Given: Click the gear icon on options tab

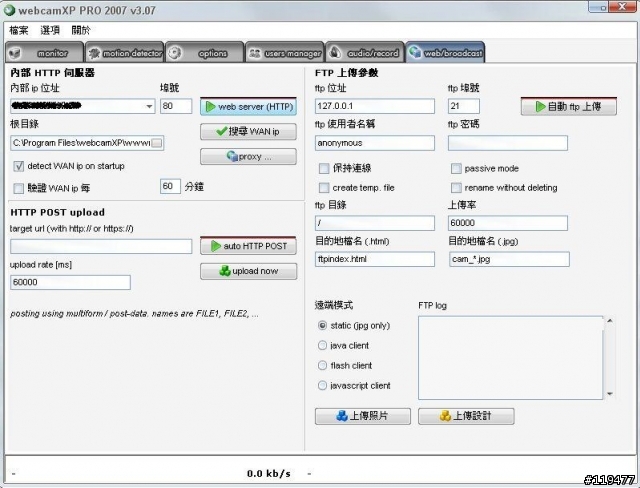Looking at the screenshot, I should (x=176, y=53).
